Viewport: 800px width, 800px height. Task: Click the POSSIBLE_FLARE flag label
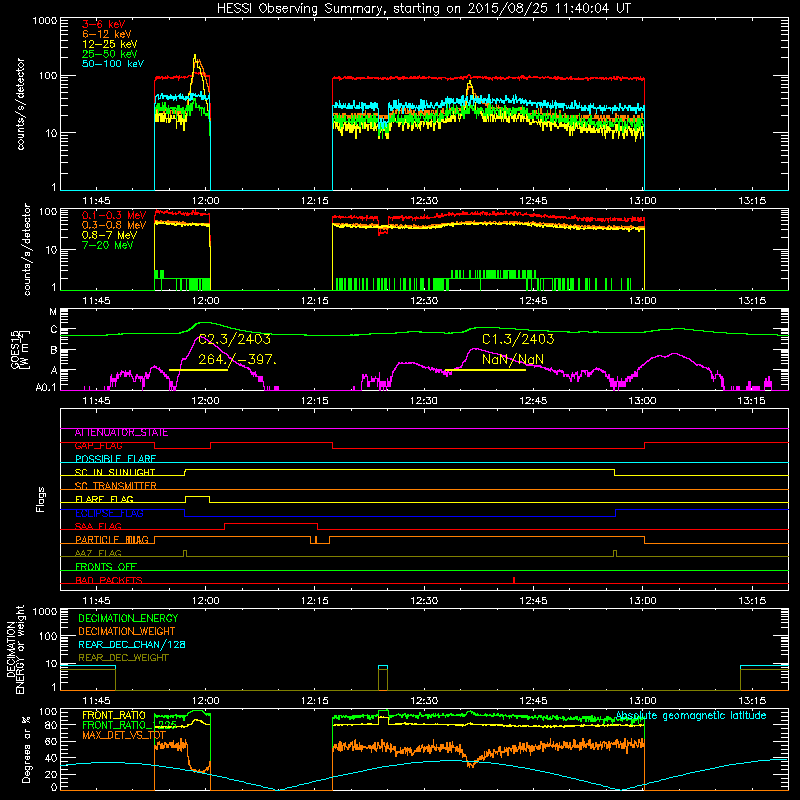(115, 459)
